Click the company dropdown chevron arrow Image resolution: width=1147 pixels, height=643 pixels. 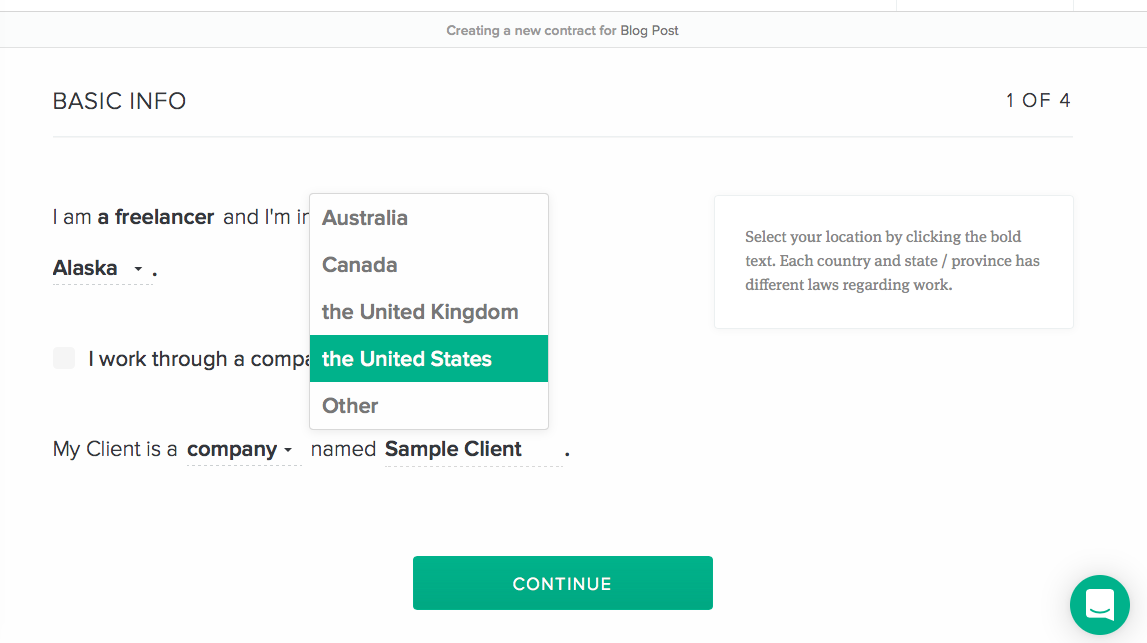pyautogui.click(x=289, y=450)
